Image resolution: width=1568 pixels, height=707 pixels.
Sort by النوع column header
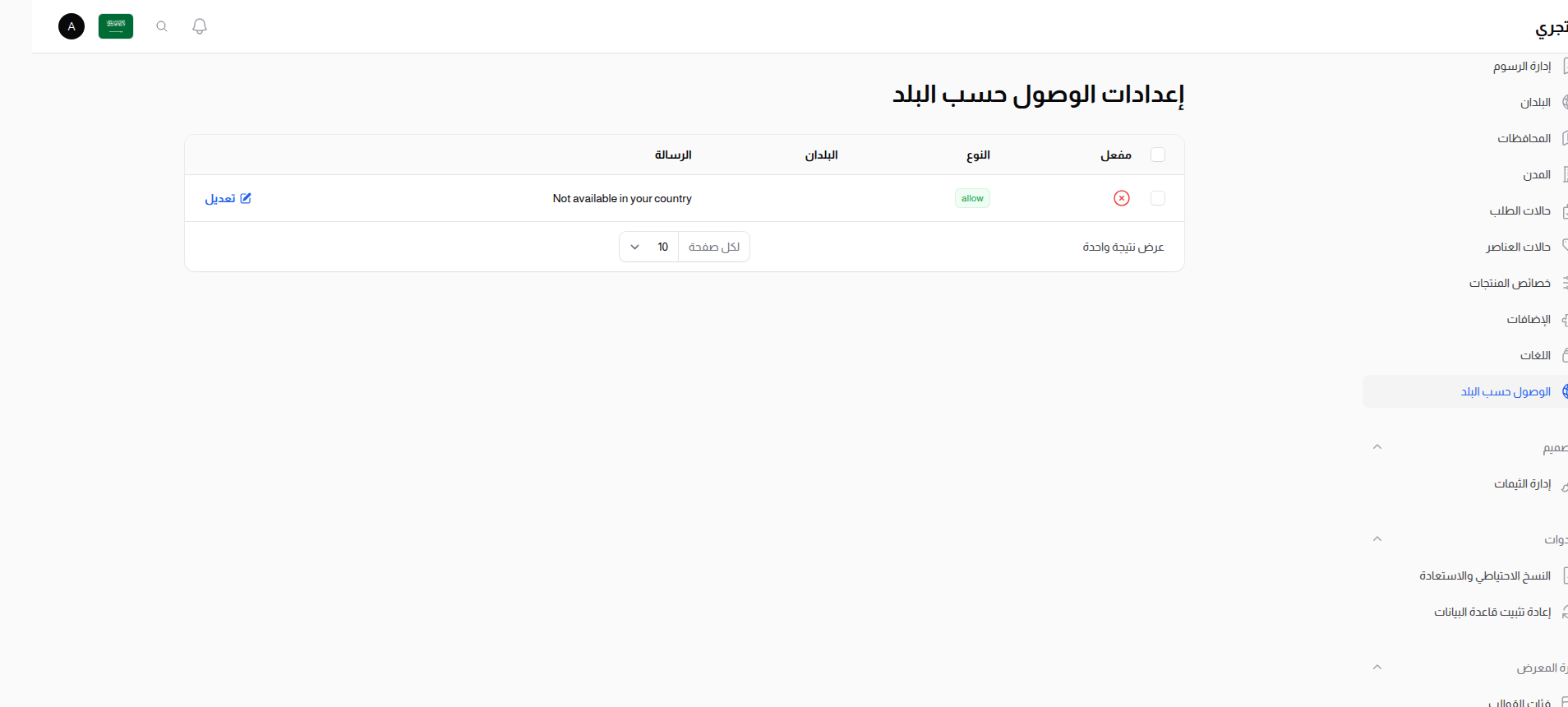click(x=978, y=155)
